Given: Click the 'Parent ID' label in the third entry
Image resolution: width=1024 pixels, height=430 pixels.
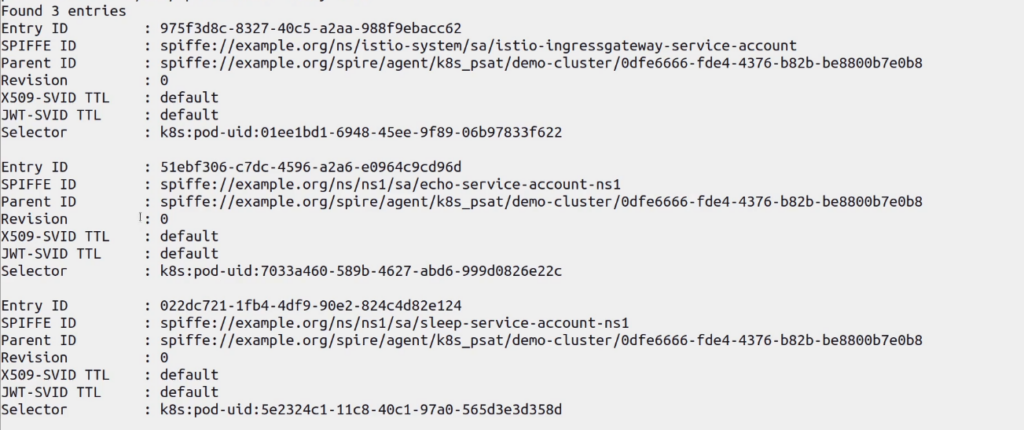Looking at the screenshot, I should point(38,340).
